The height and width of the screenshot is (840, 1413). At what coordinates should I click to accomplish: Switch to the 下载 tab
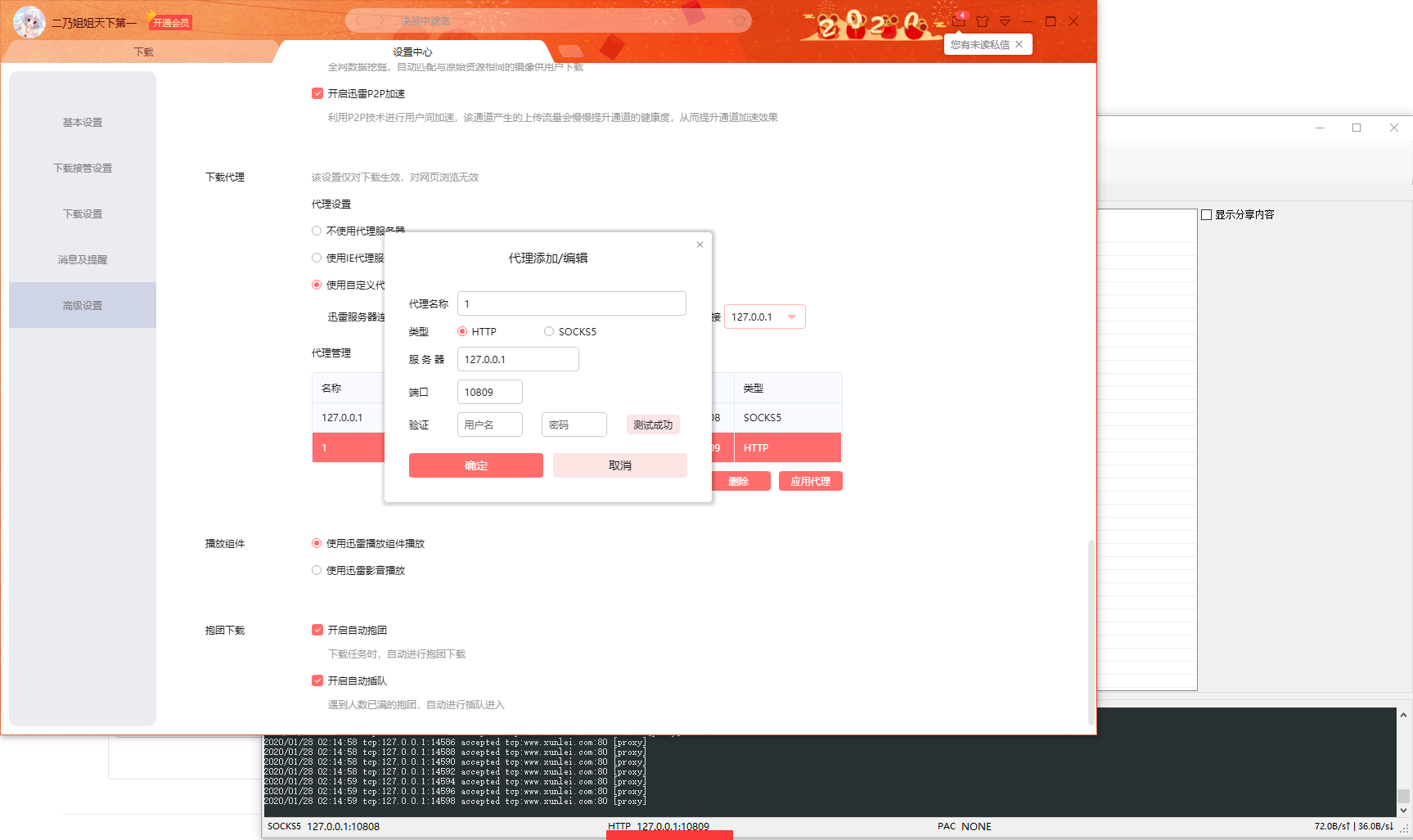tap(144, 52)
